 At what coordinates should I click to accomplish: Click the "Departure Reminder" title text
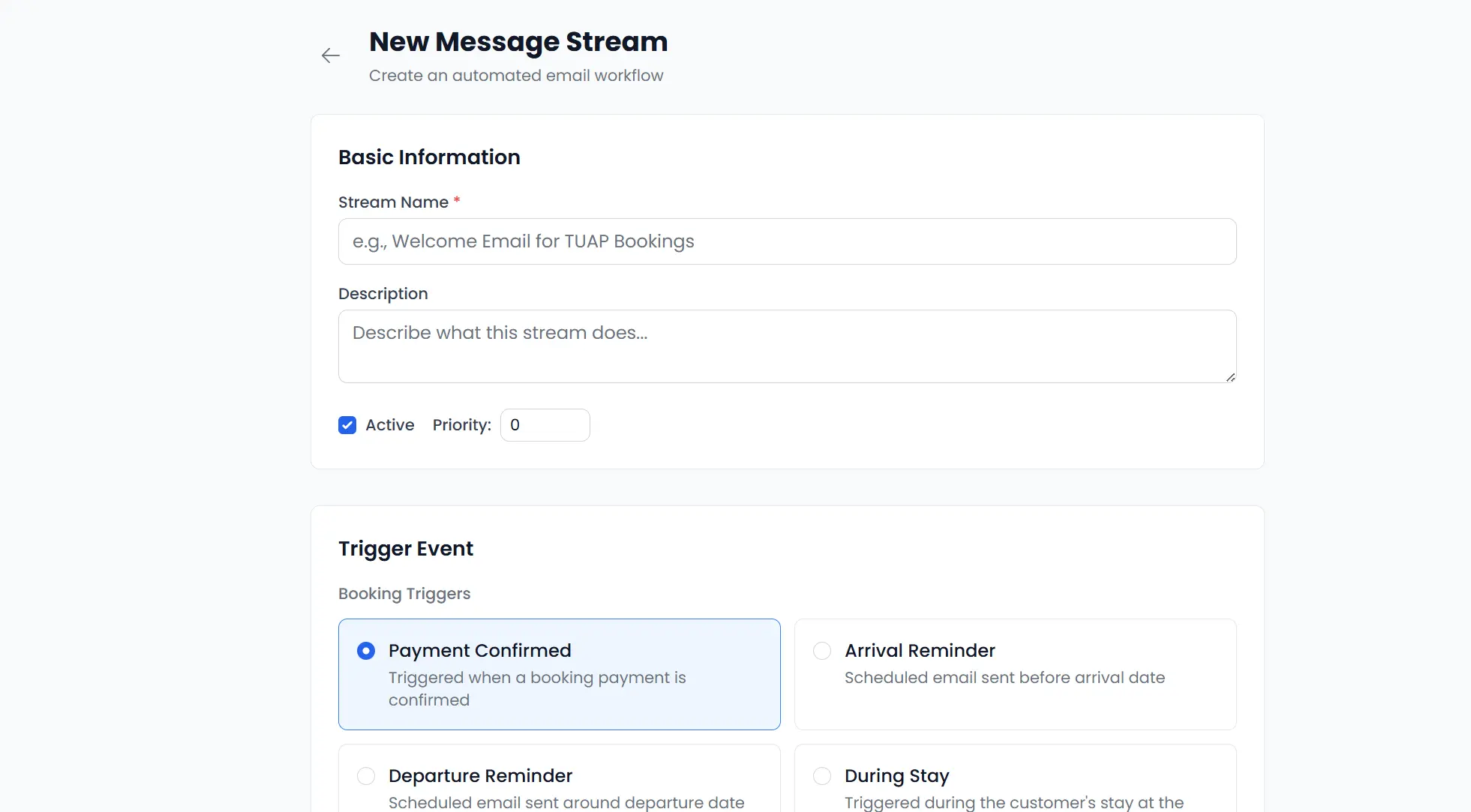click(479, 776)
